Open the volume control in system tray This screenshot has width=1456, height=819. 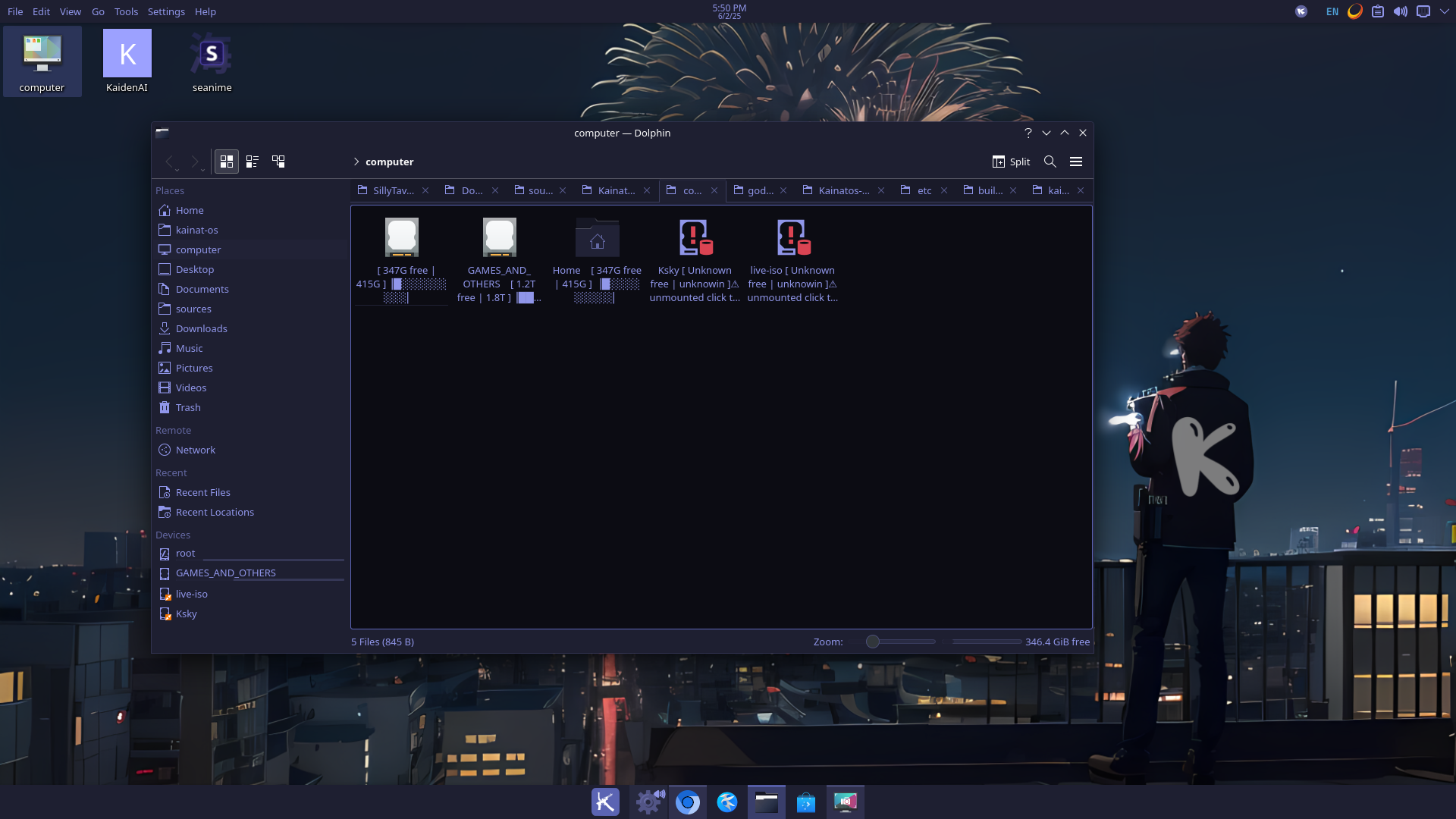[1401, 11]
